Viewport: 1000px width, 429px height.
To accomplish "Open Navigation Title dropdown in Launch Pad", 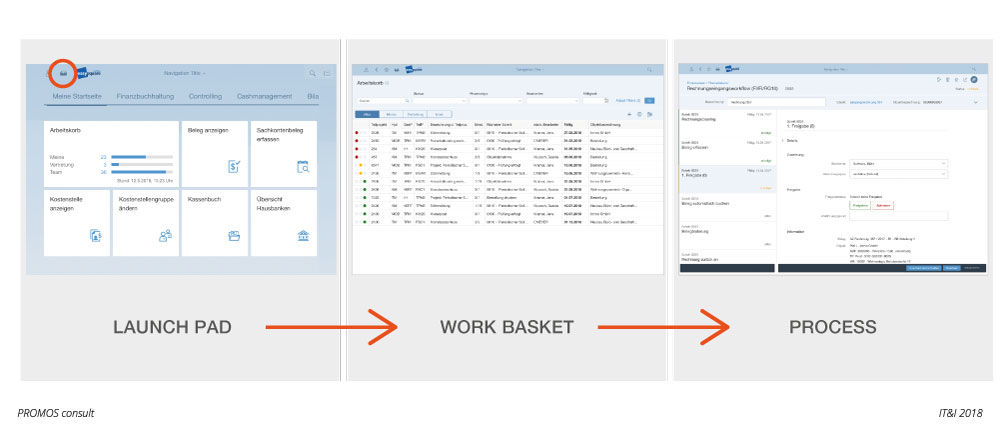I will [184, 73].
